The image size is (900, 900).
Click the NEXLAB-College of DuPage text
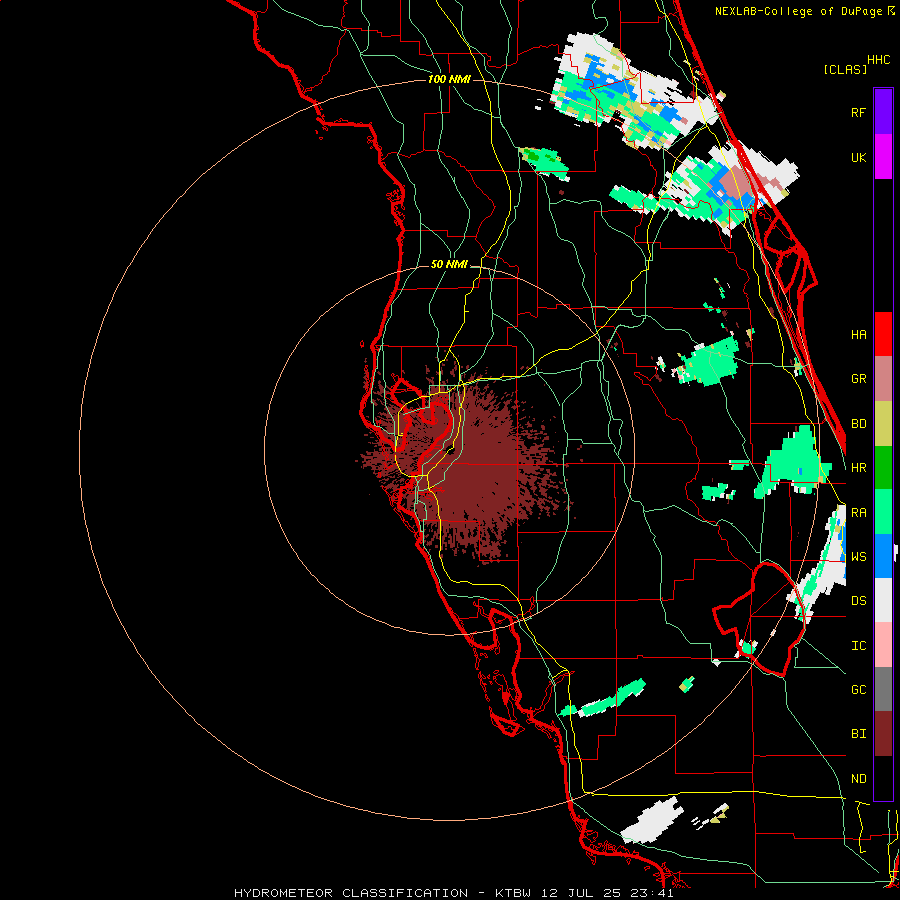[x=798, y=11]
